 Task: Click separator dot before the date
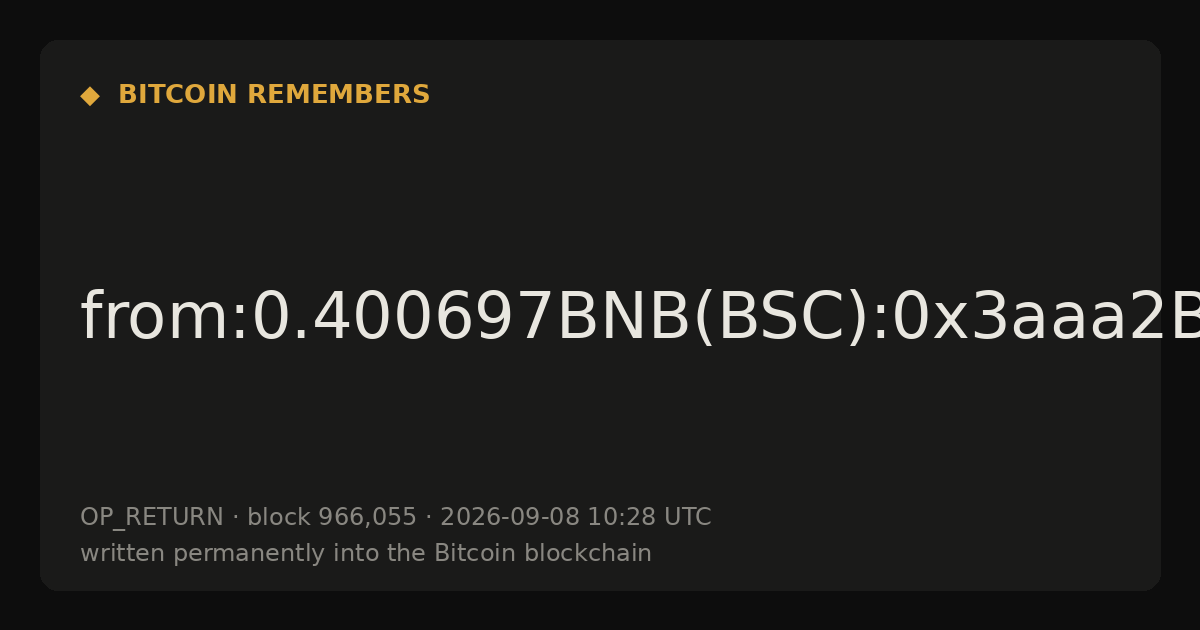(x=428, y=518)
